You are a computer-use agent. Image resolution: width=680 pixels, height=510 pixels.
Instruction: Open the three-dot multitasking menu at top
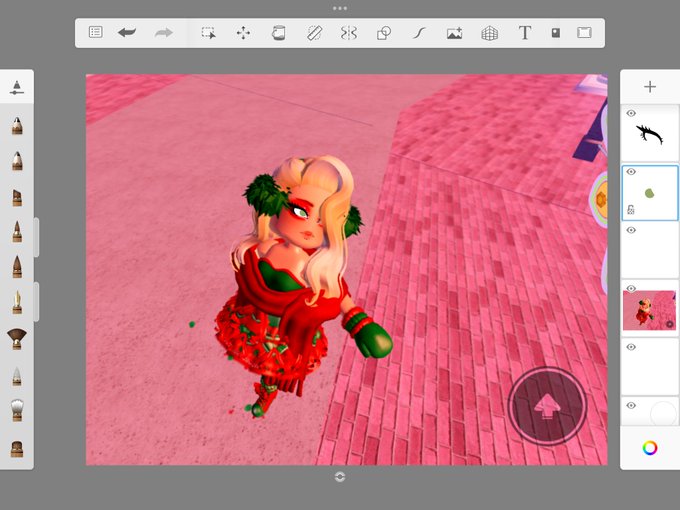coord(340,8)
